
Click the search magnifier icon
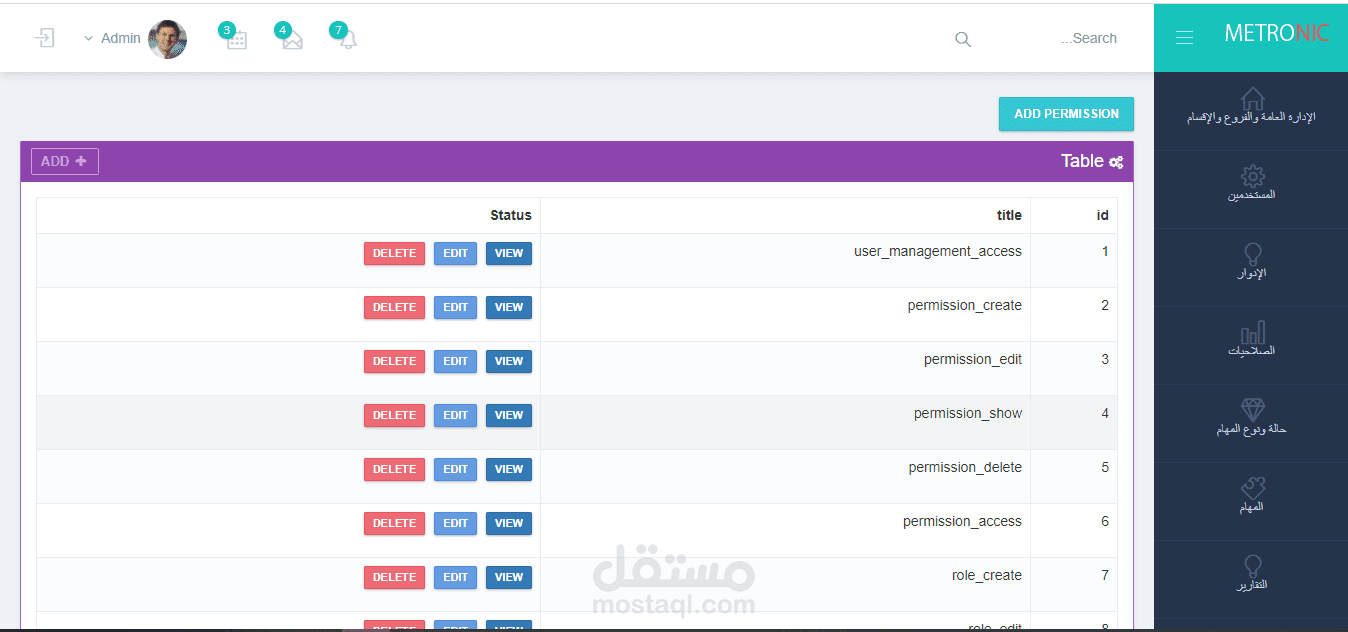click(963, 39)
